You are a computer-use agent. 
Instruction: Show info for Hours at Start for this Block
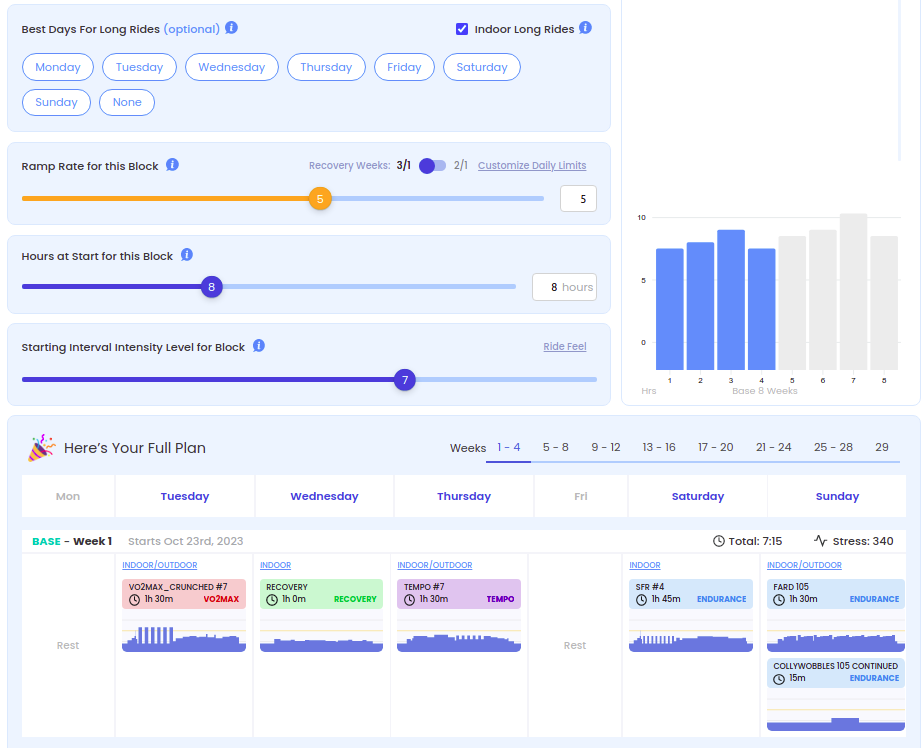(187, 254)
